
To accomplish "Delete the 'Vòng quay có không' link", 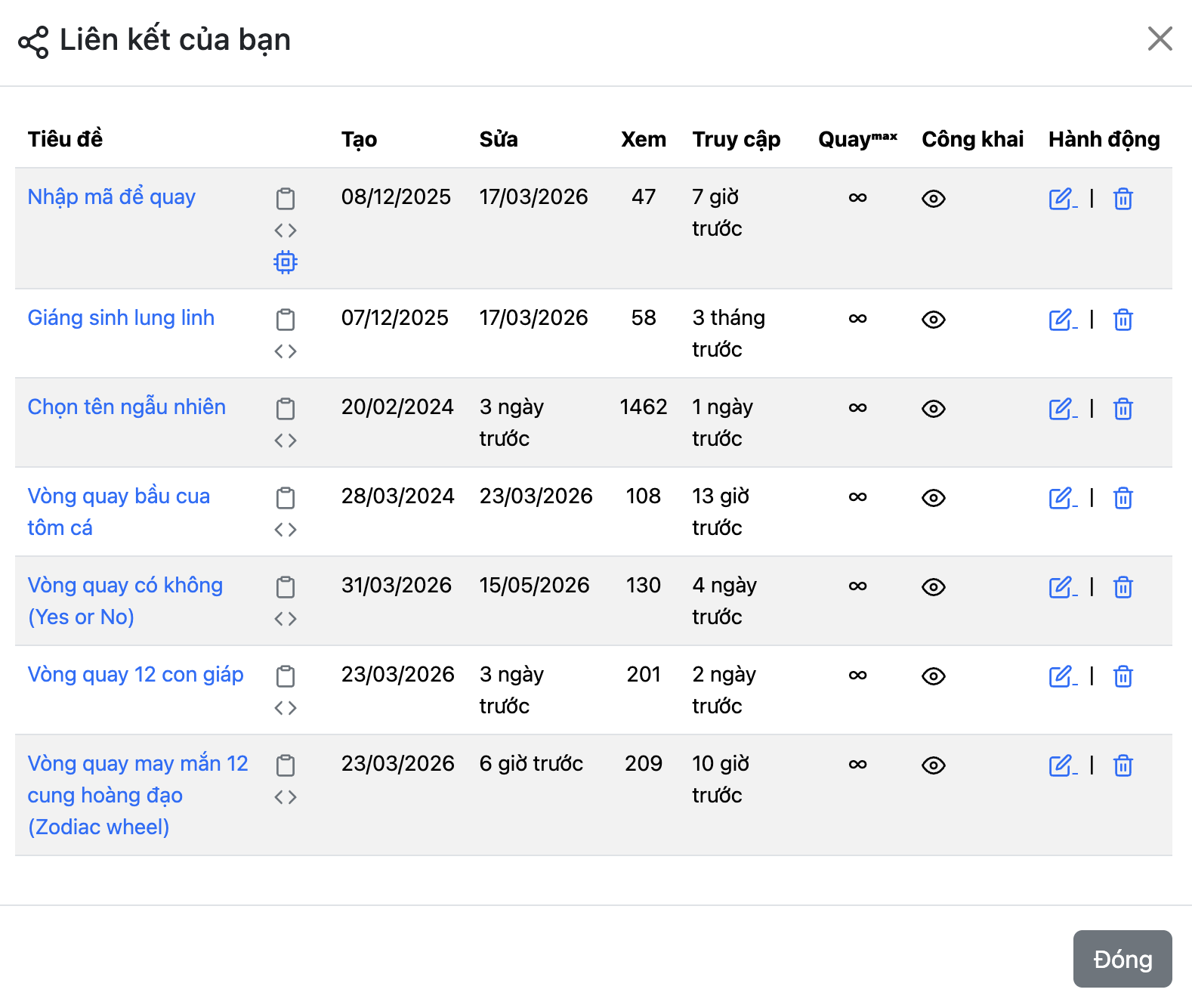I will click(1123, 587).
